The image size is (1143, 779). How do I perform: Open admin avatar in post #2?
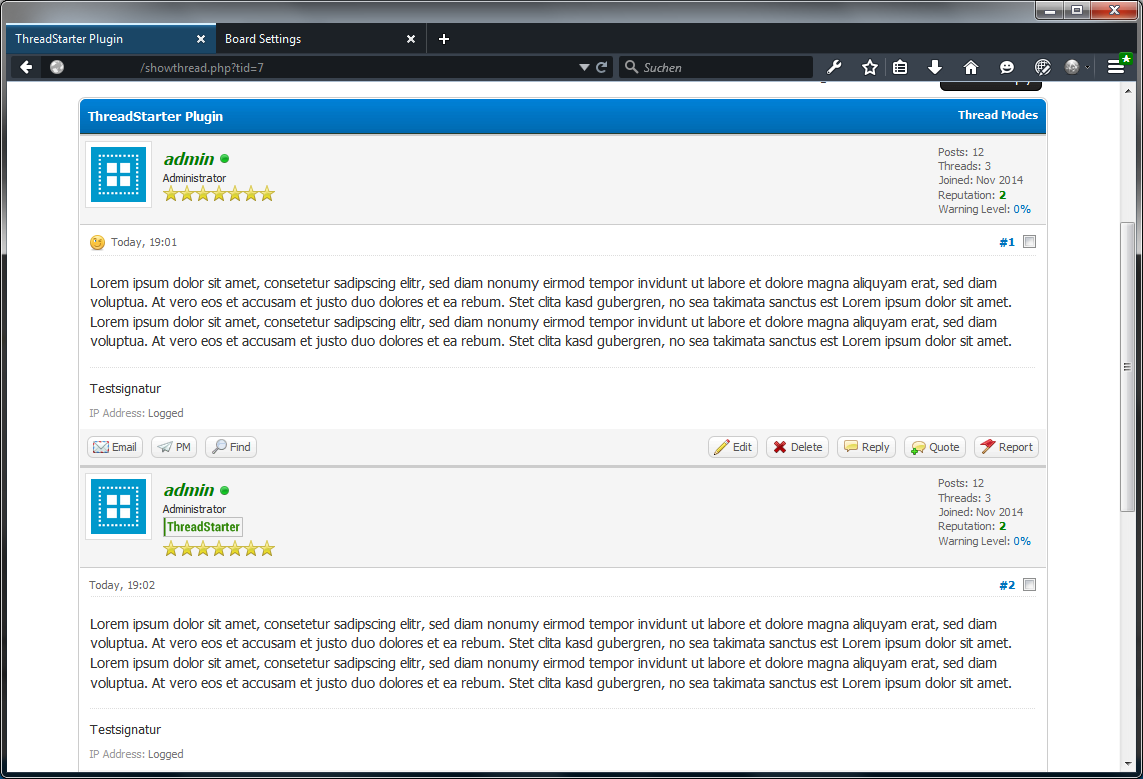(118, 506)
